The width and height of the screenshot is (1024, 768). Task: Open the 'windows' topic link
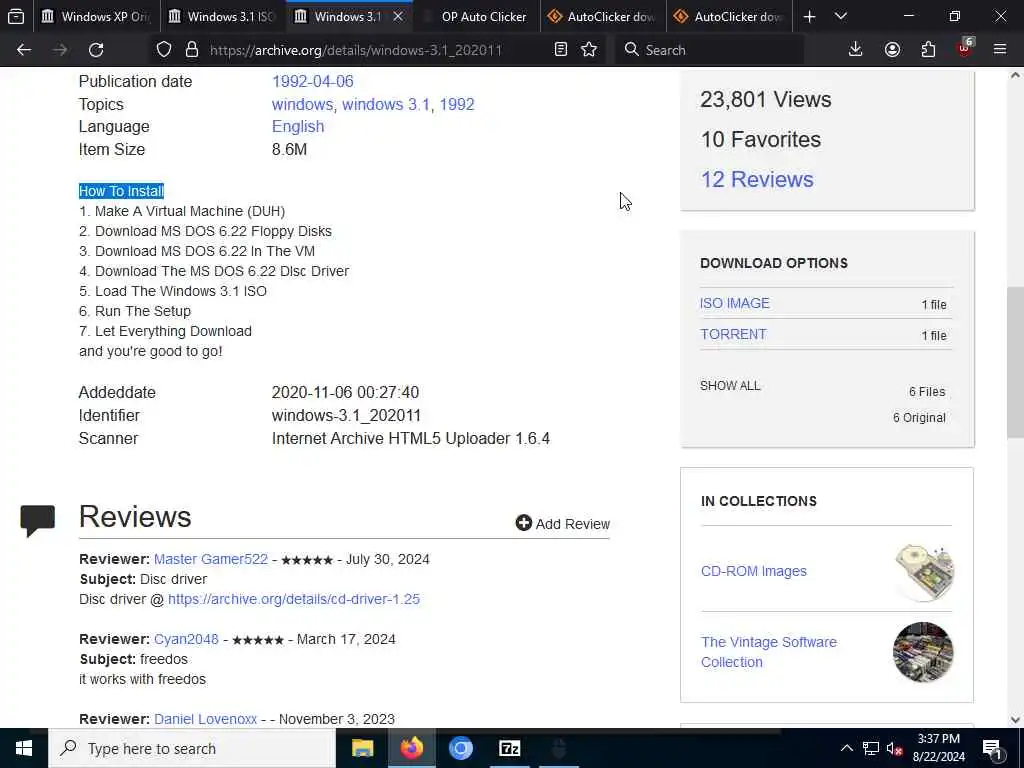coord(302,104)
